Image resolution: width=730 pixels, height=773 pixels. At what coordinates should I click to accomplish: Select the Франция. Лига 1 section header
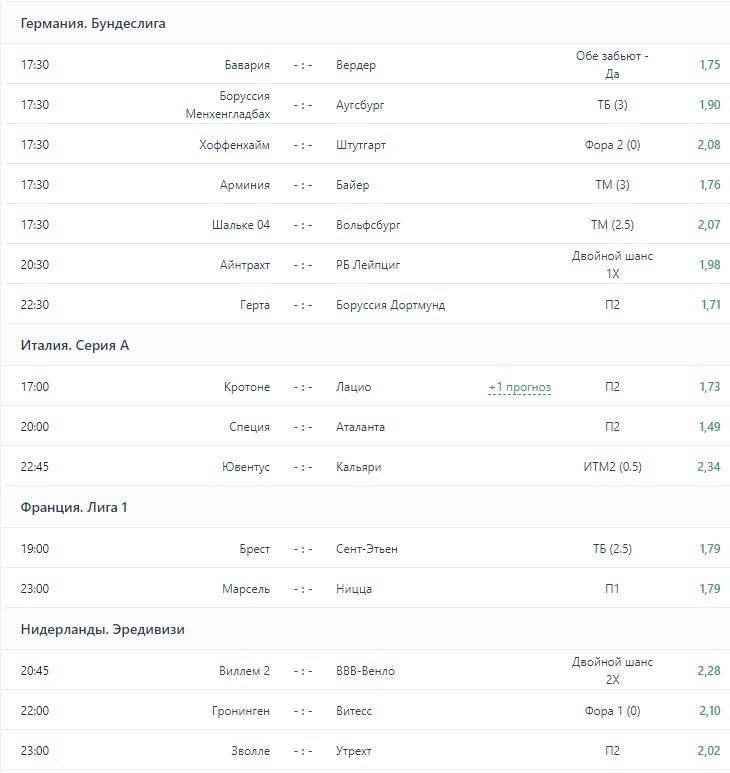coord(74,508)
